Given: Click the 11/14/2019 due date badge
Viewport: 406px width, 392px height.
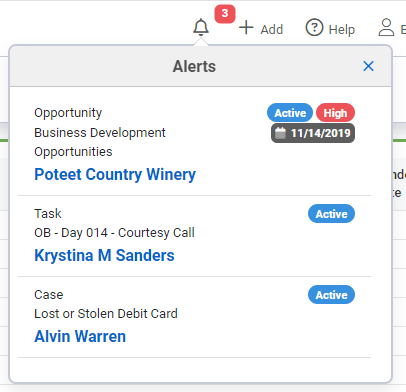Looking at the screenshot, I should [313, 133].
